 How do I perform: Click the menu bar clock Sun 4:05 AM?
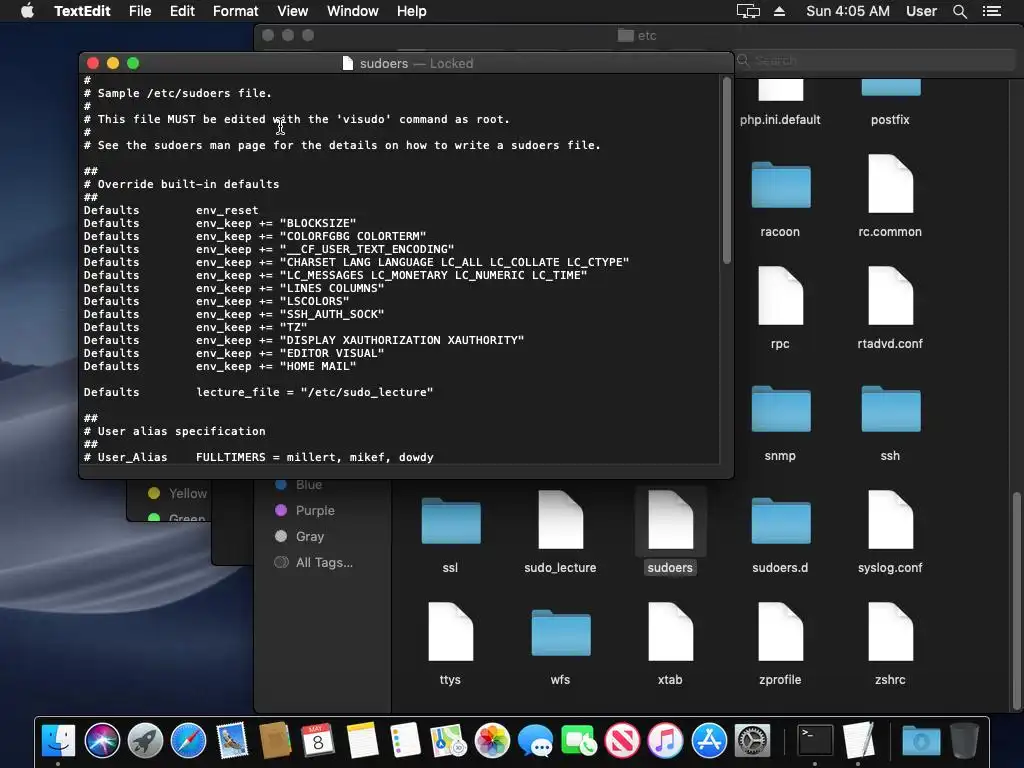(848, 11)
